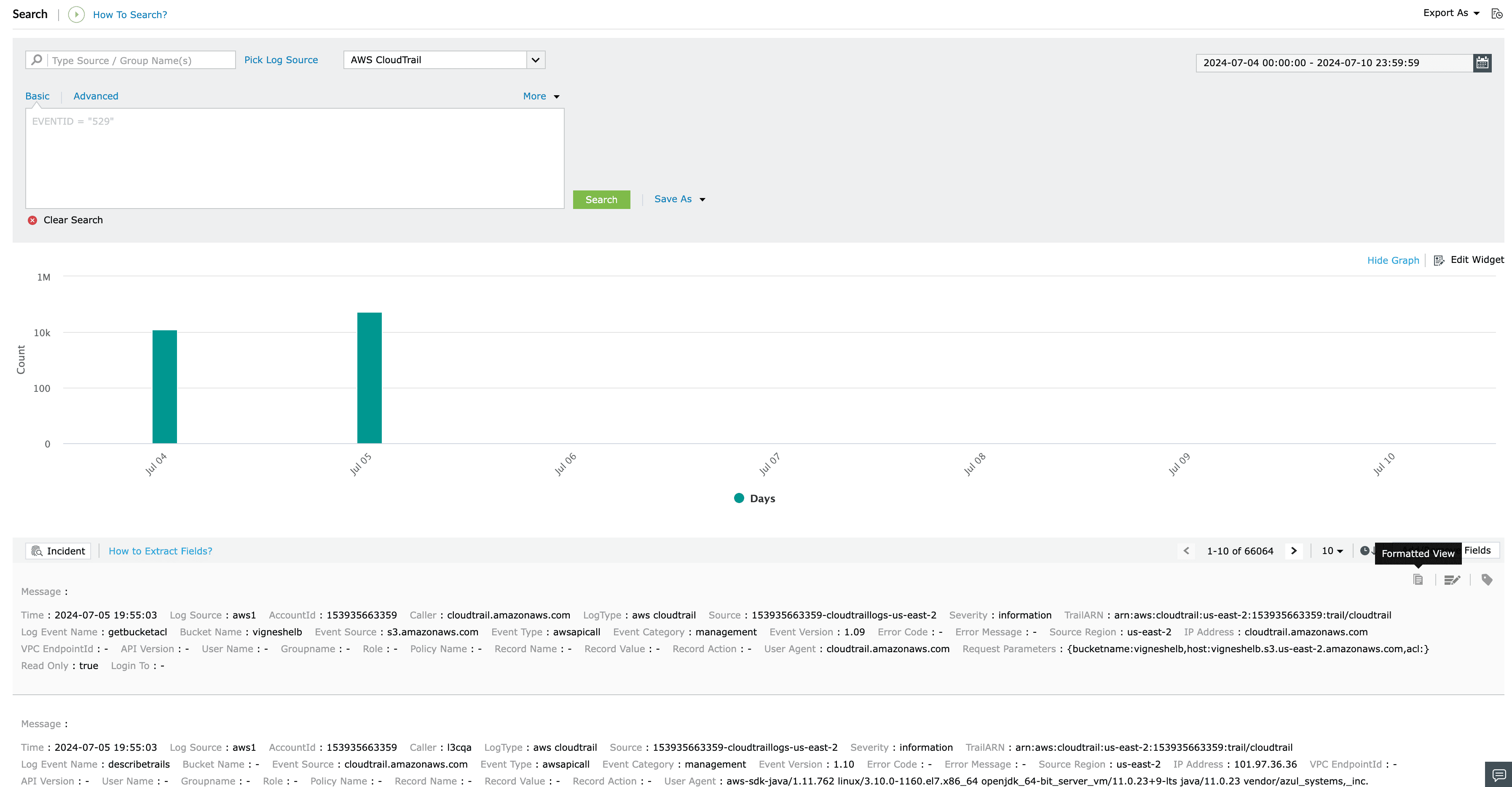Click the Jul 05 bar in the chart
Image resolution: width=1512 pixels, height=787 pixels.
(x=369, y=377)
